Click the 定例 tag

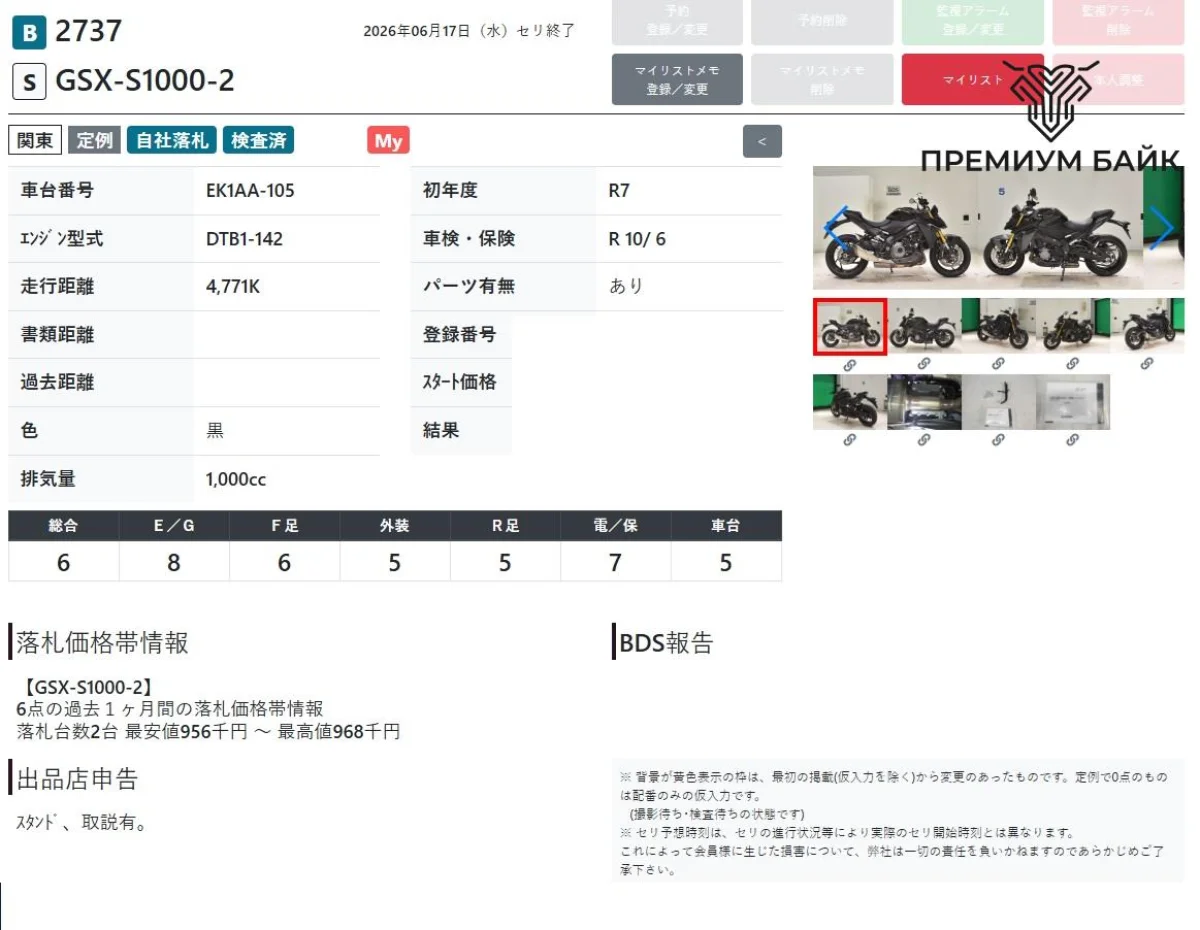pos(95,141)
